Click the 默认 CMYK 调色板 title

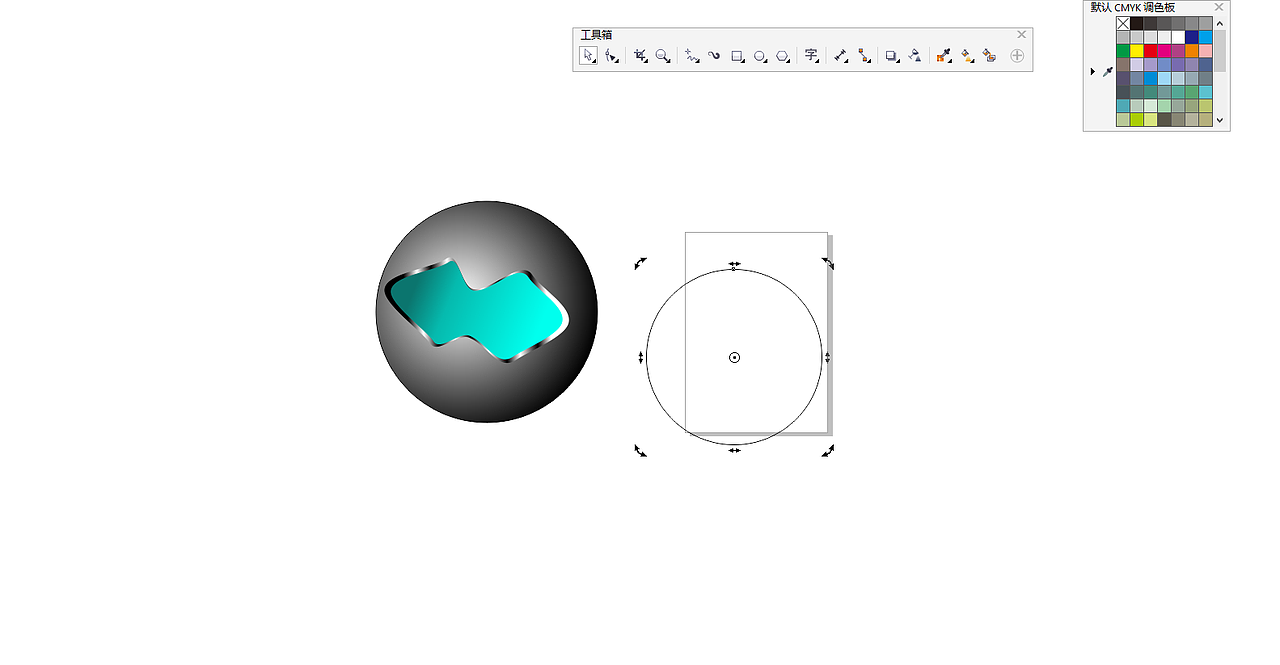click(1133, 7)
